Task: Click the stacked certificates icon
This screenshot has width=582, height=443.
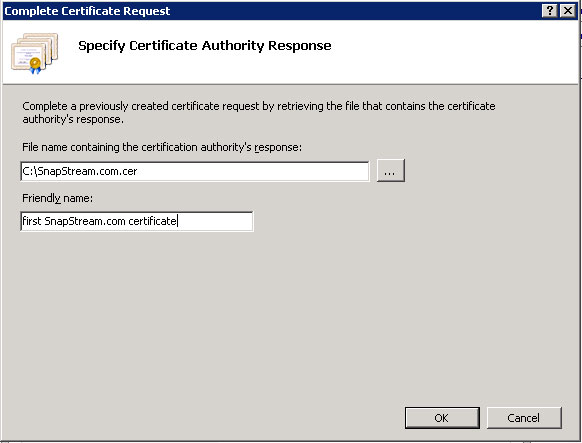Action: tap(35, 53)
